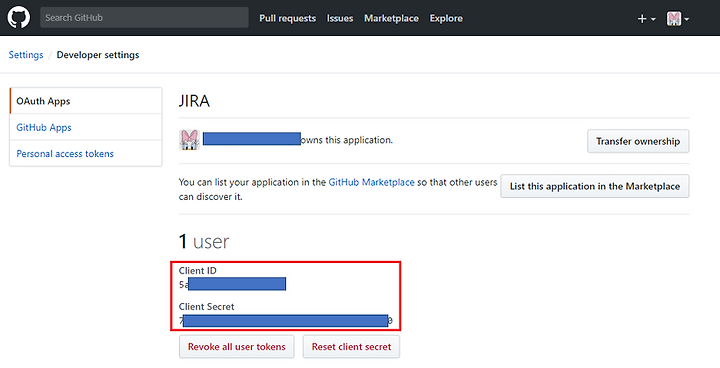Image resolution: width=720 pixels, height=368 pixels.
Task: Click the JIRA application heading
Action: tap(194, 101)
